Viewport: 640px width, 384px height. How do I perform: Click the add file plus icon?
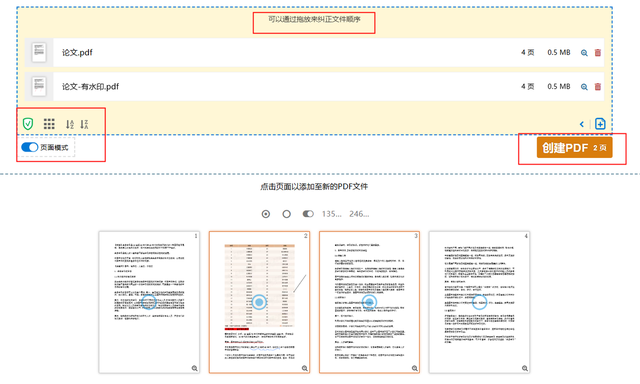point(600,124)
